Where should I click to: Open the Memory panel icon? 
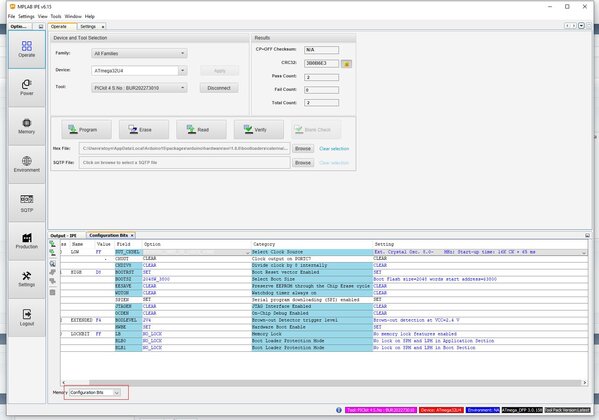27,126
